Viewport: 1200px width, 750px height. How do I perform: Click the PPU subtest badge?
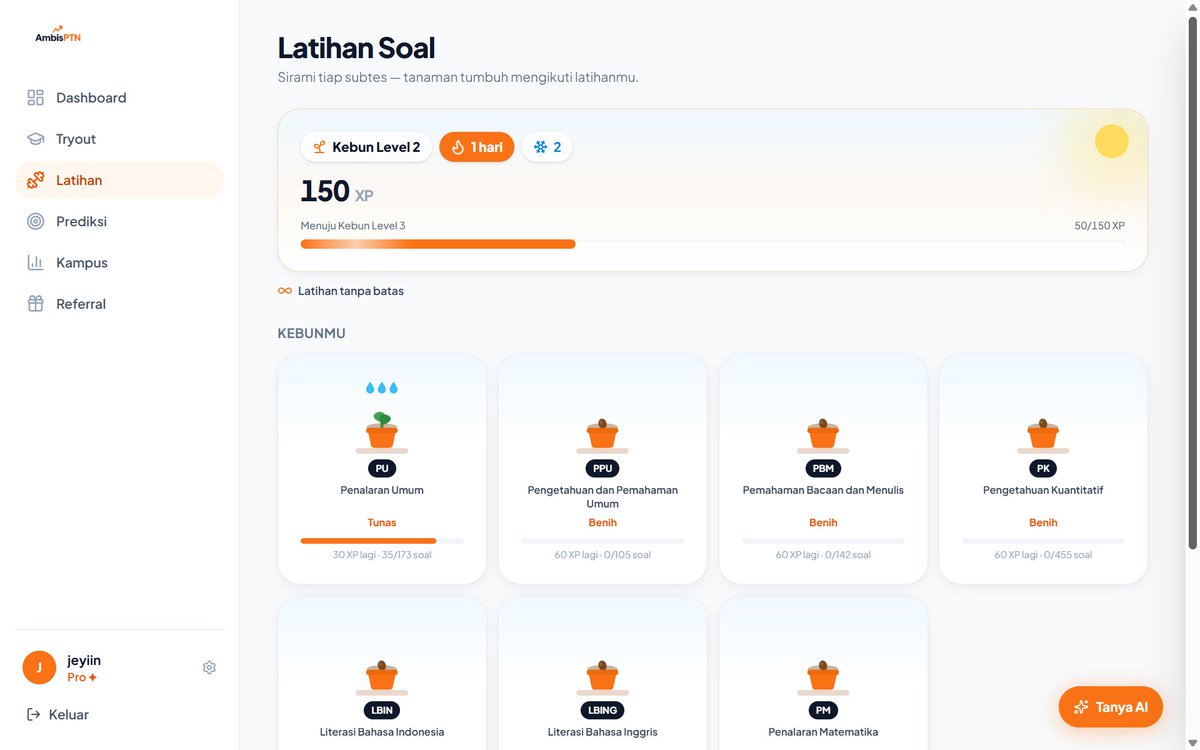(603, 468)
